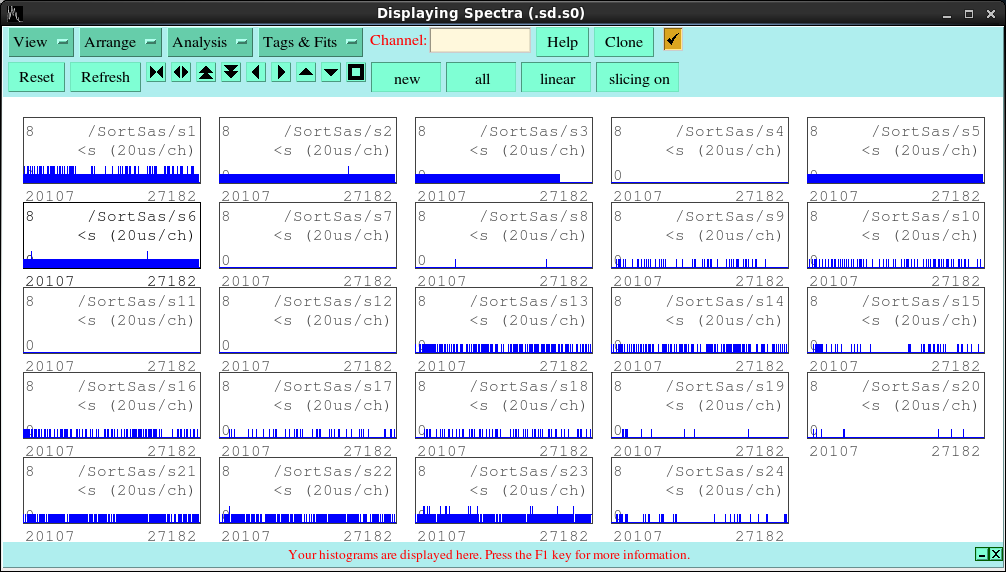This screenshot has width=1006, height=572.
Task: Click the horizontal expand (outward arrows) icon
Action: (x=181, y=73)
